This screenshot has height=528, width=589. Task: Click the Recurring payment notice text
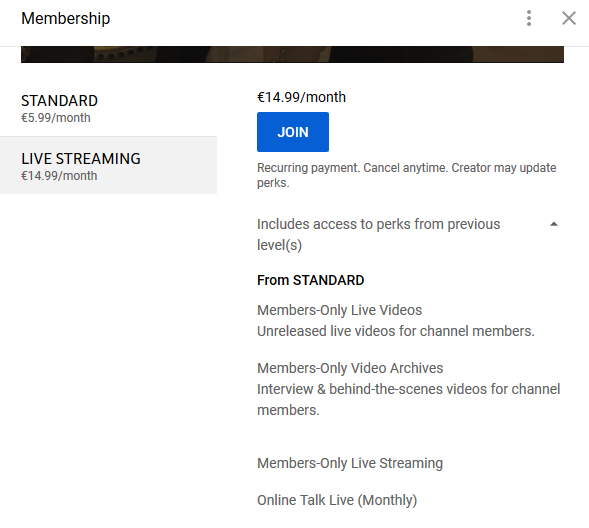click(406, 175)
